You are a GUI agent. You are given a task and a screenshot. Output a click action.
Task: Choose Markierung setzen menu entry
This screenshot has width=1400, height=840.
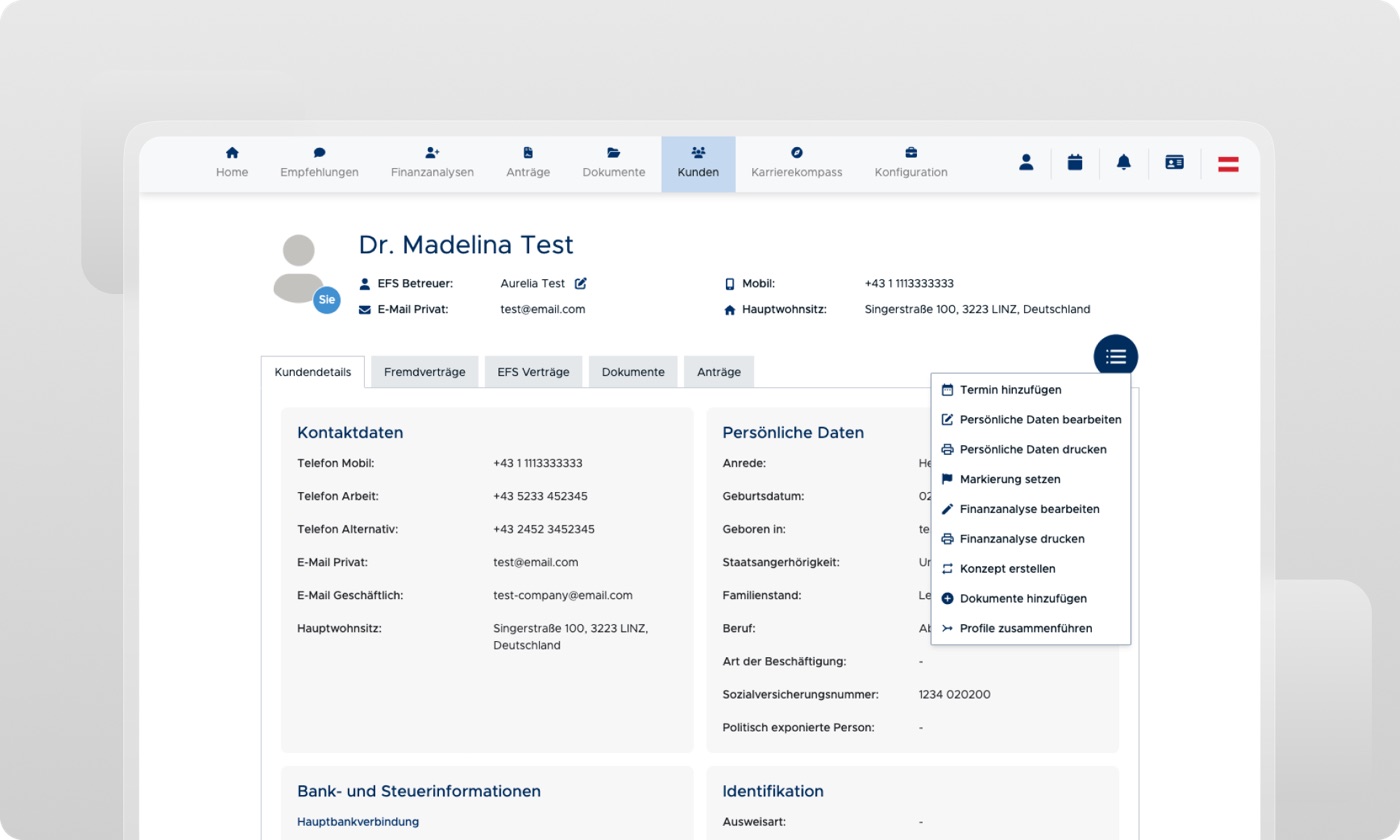pos(1031,479)
